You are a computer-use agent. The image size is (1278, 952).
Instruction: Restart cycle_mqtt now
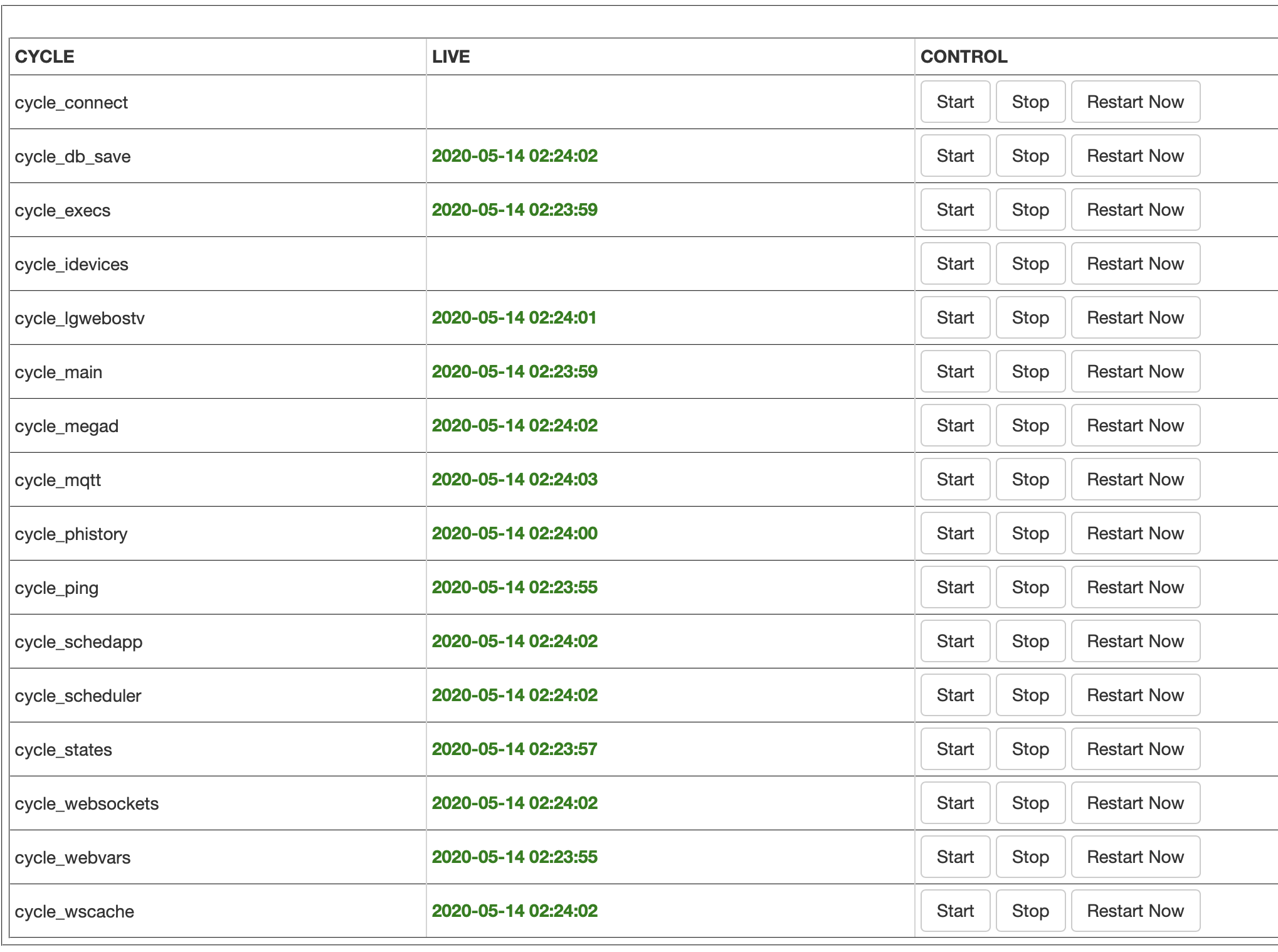[x=1134, y=479]
